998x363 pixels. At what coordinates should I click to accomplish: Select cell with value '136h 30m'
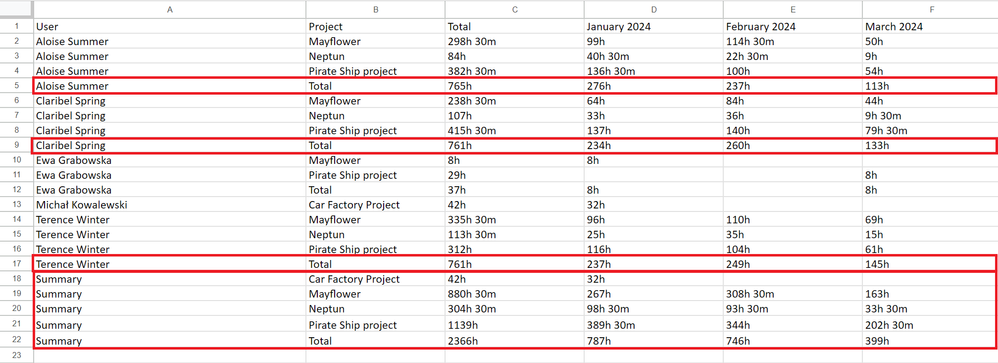coord(654,71)
